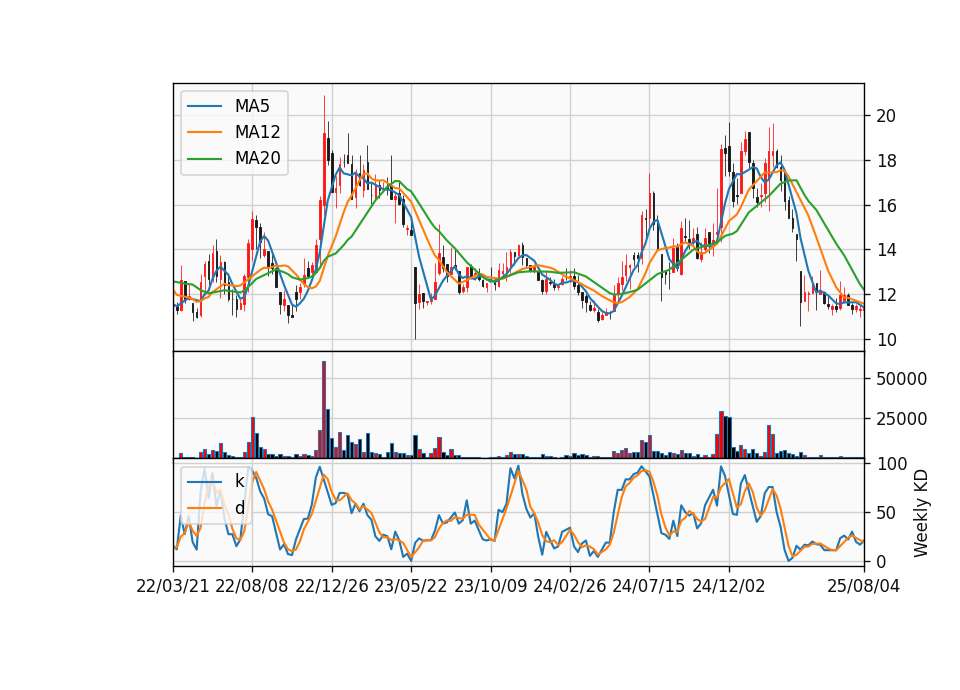Click the blue MA5 legend line sample
The height and width of the screenshot is (690, 960).
point(204,106)
